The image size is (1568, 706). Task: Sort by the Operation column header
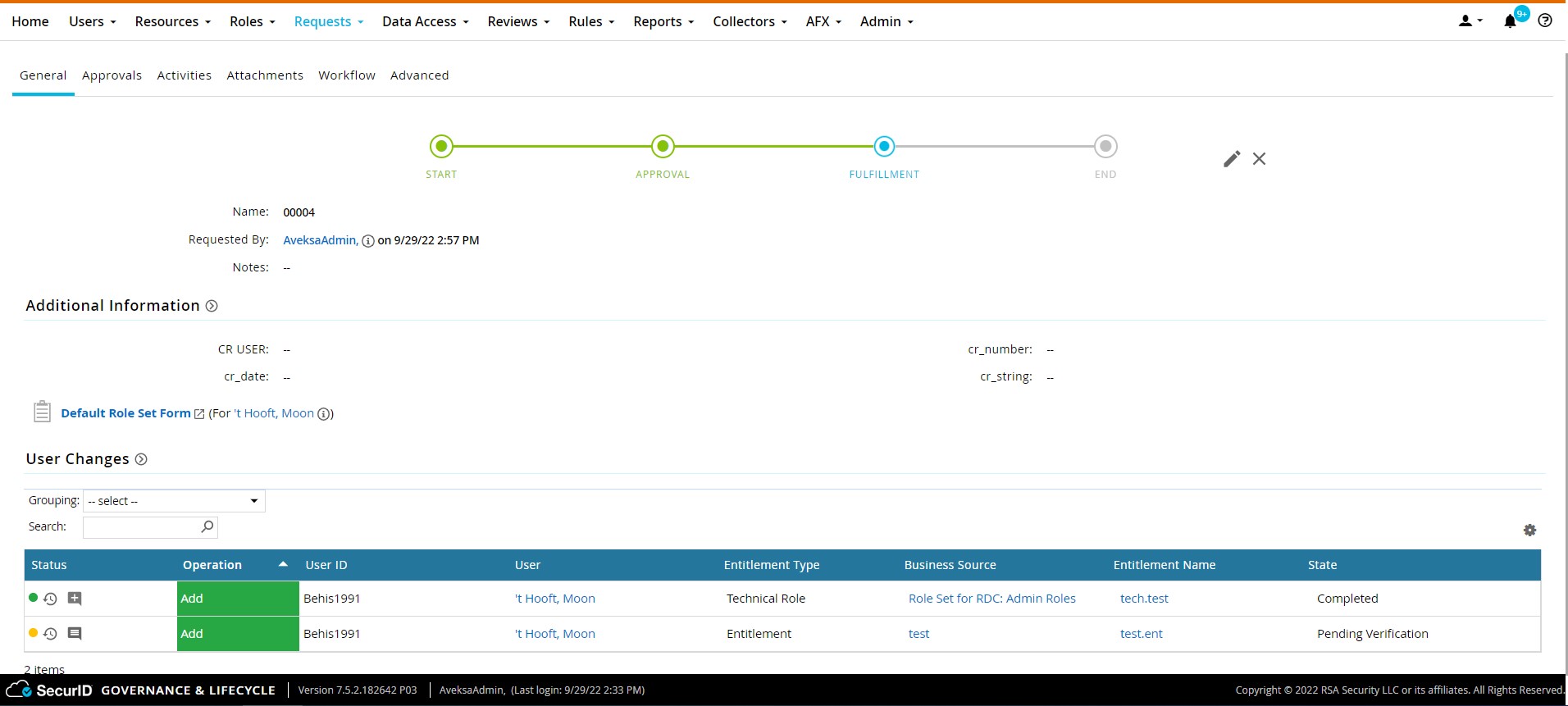click(212, 565)
